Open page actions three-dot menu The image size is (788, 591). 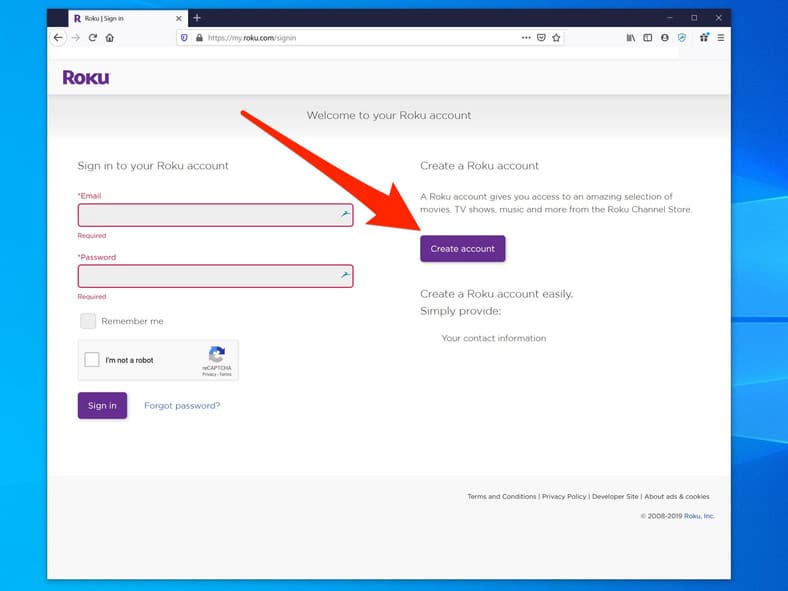pyautogui.click(x=526, y=38)
